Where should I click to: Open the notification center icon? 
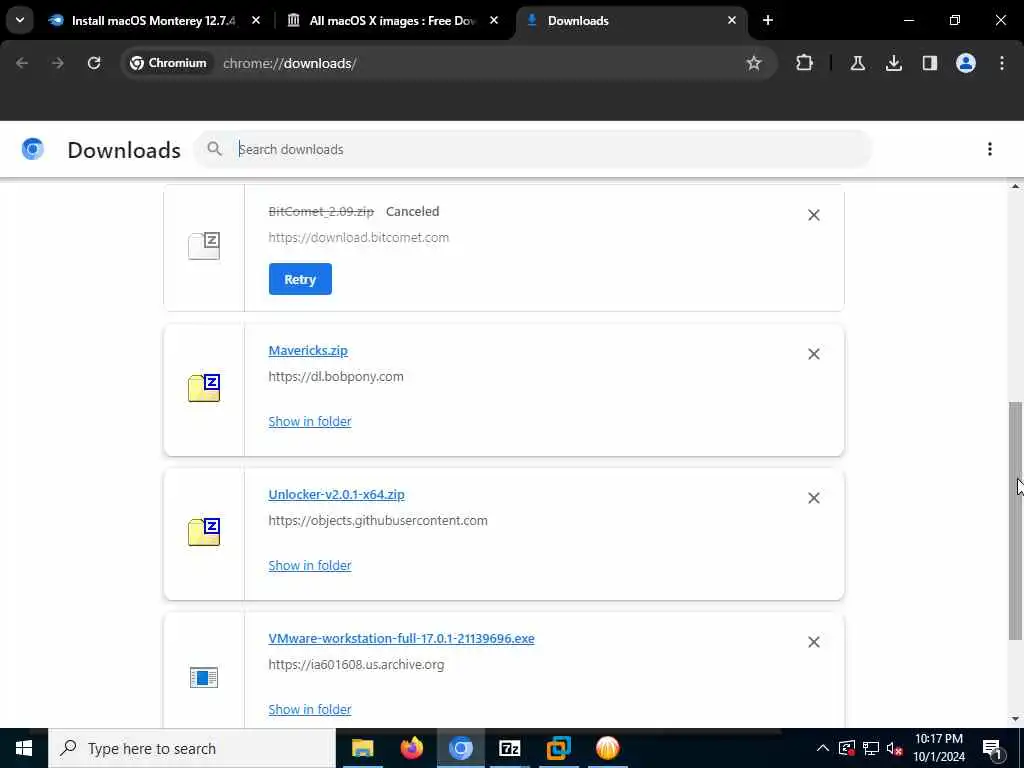coord(992,748)
